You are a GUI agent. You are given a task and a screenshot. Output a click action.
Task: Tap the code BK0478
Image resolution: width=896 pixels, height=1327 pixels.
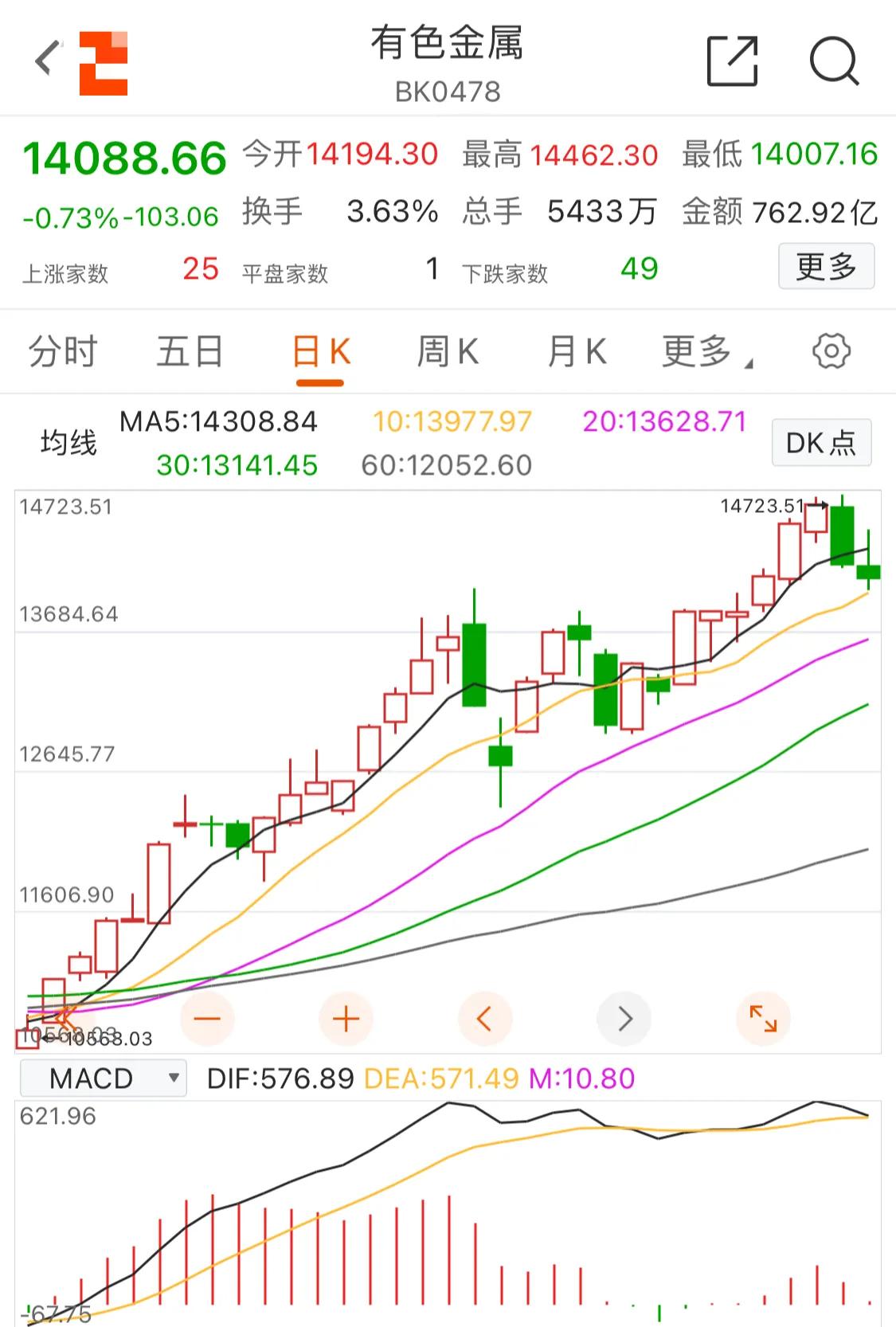coord(448,92)
